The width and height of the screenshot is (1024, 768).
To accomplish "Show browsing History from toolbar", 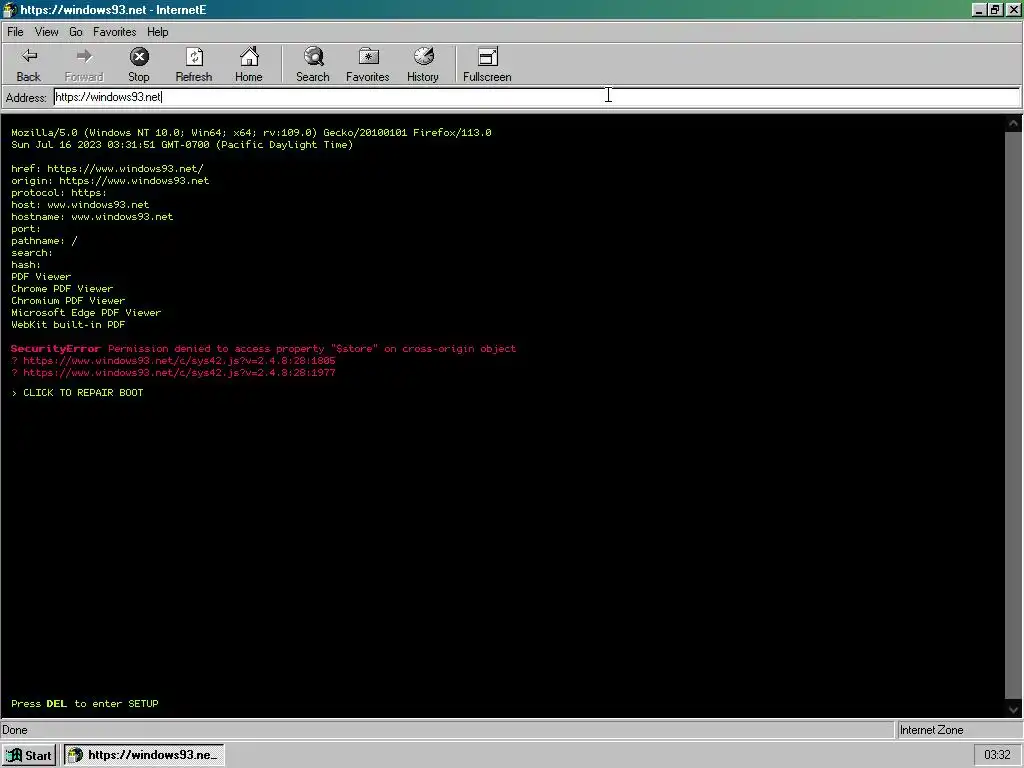I will pos(423,65).
